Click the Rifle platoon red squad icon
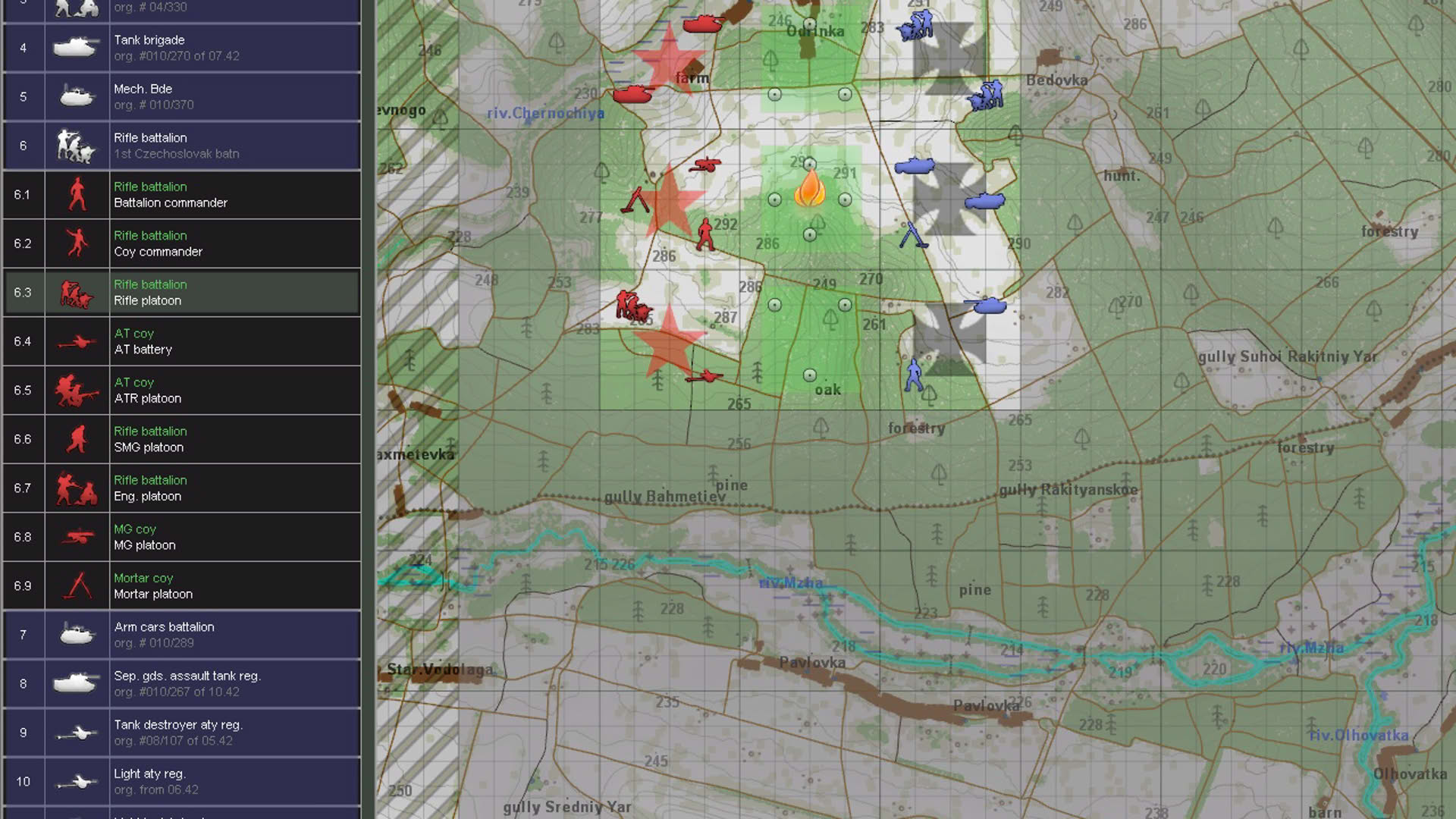This screenshot has width=1456, height=819. tap(77, 293)
